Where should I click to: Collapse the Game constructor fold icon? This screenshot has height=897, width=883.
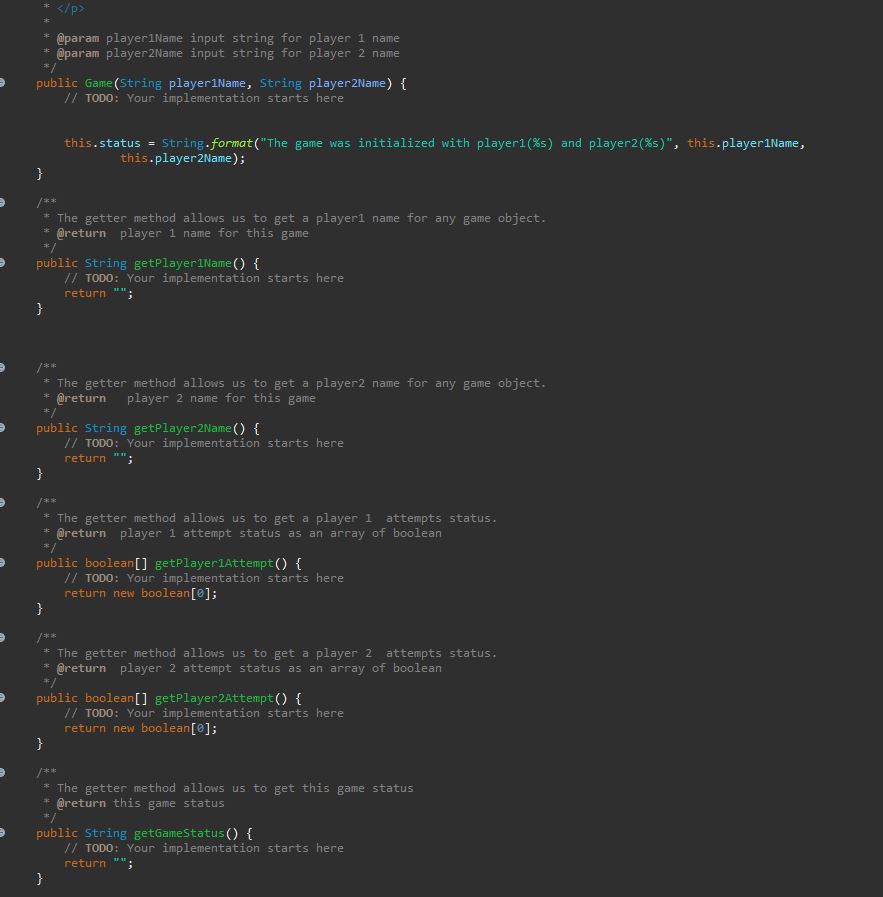click(x=6, y=83)
